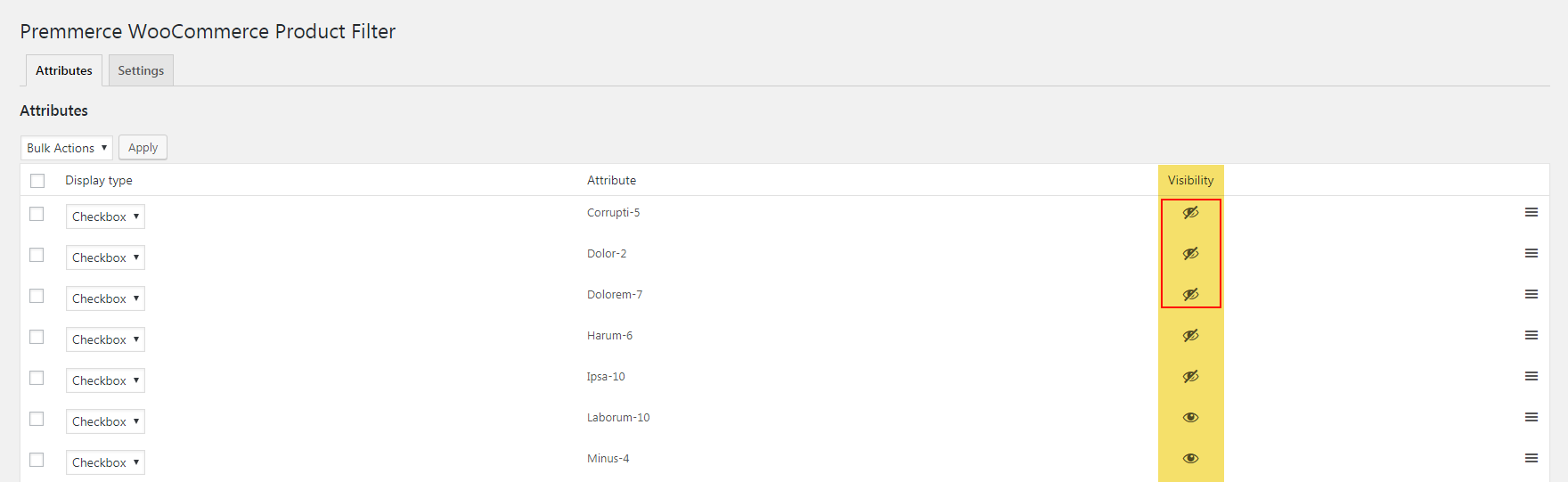Open display type dropdown for Laborum-10
This screenshot has height=482, width=1568.
point(105,421)
